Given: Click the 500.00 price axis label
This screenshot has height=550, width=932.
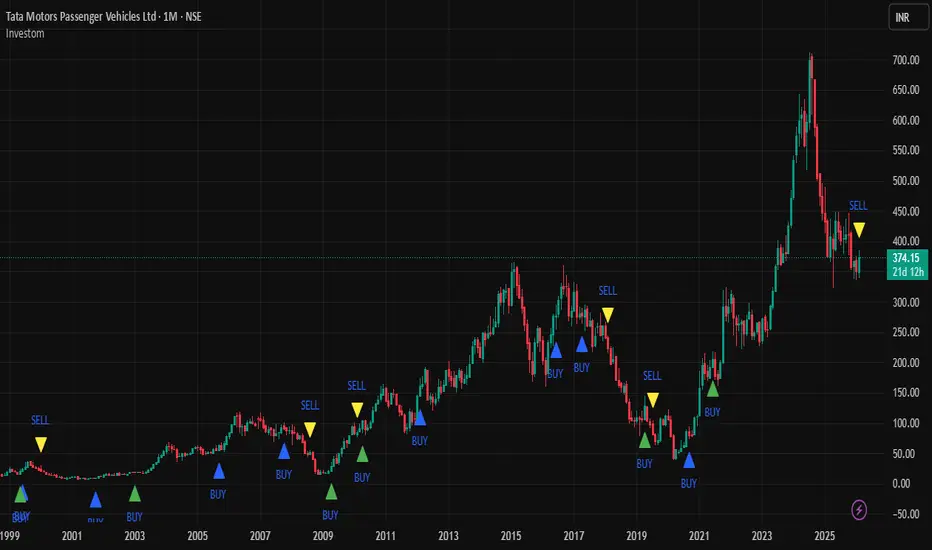Looking at the screenshot, I should pyautogui.click(x=905, y=181).
